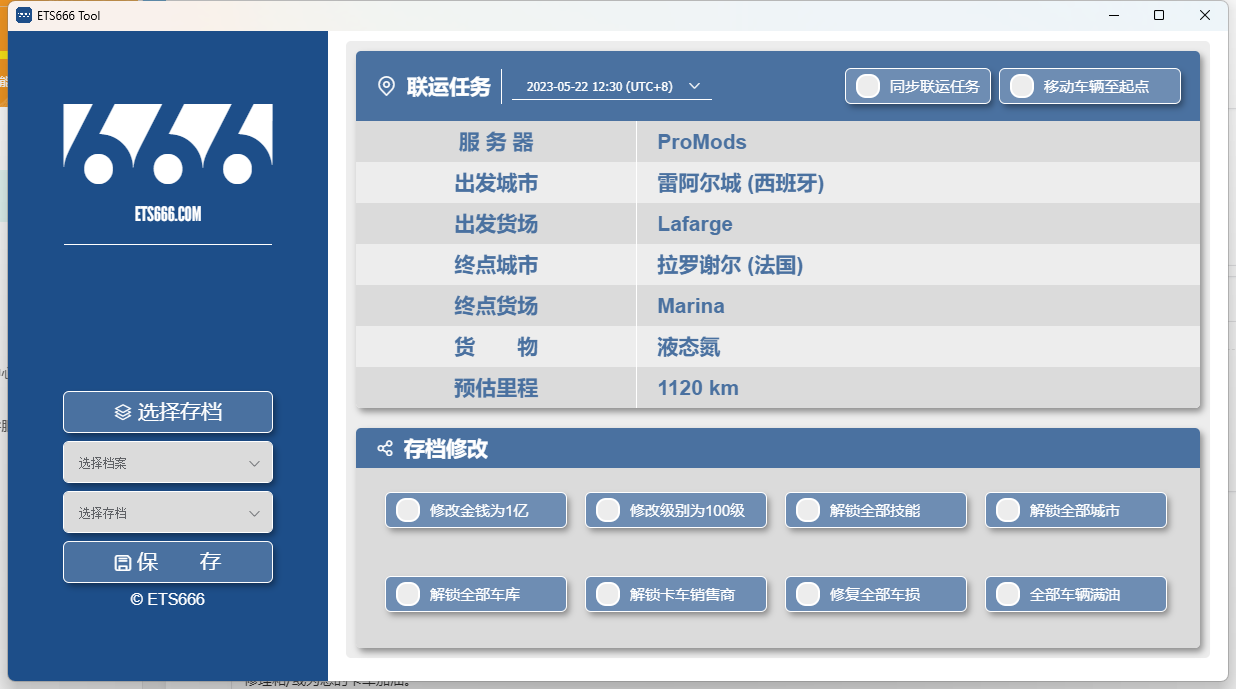Screen dimensions: 1236x689
Task: Toggle 移动车辆至起点 option
Action: (x=1090, y=86)
